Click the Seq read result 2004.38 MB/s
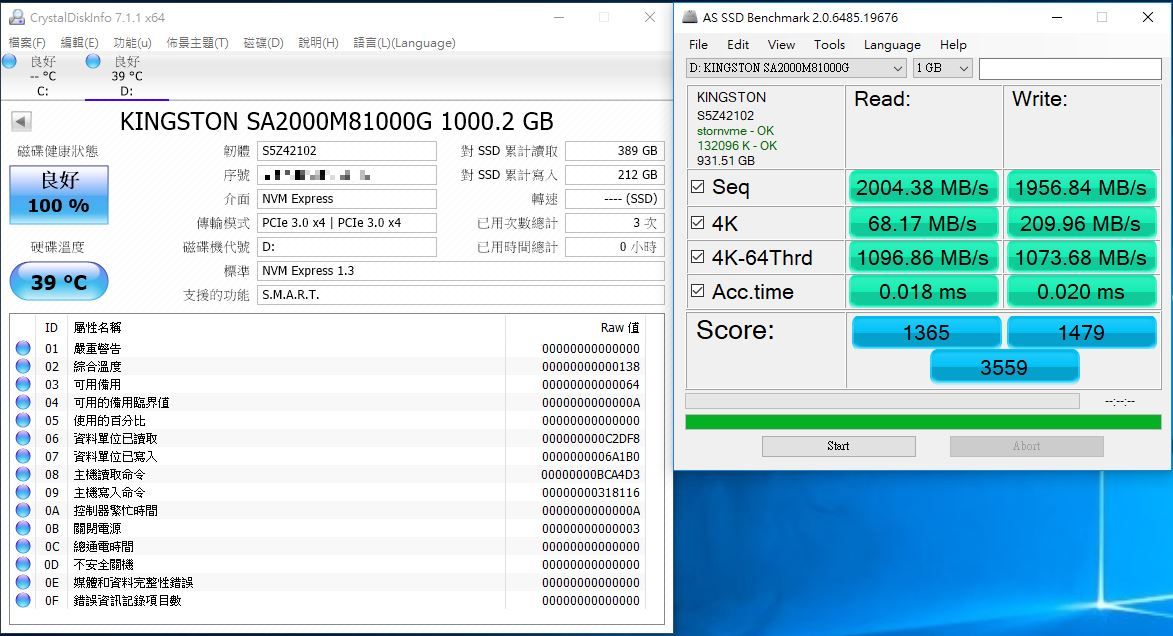Screen dimensions: 1173x636 tap(923, 187)
